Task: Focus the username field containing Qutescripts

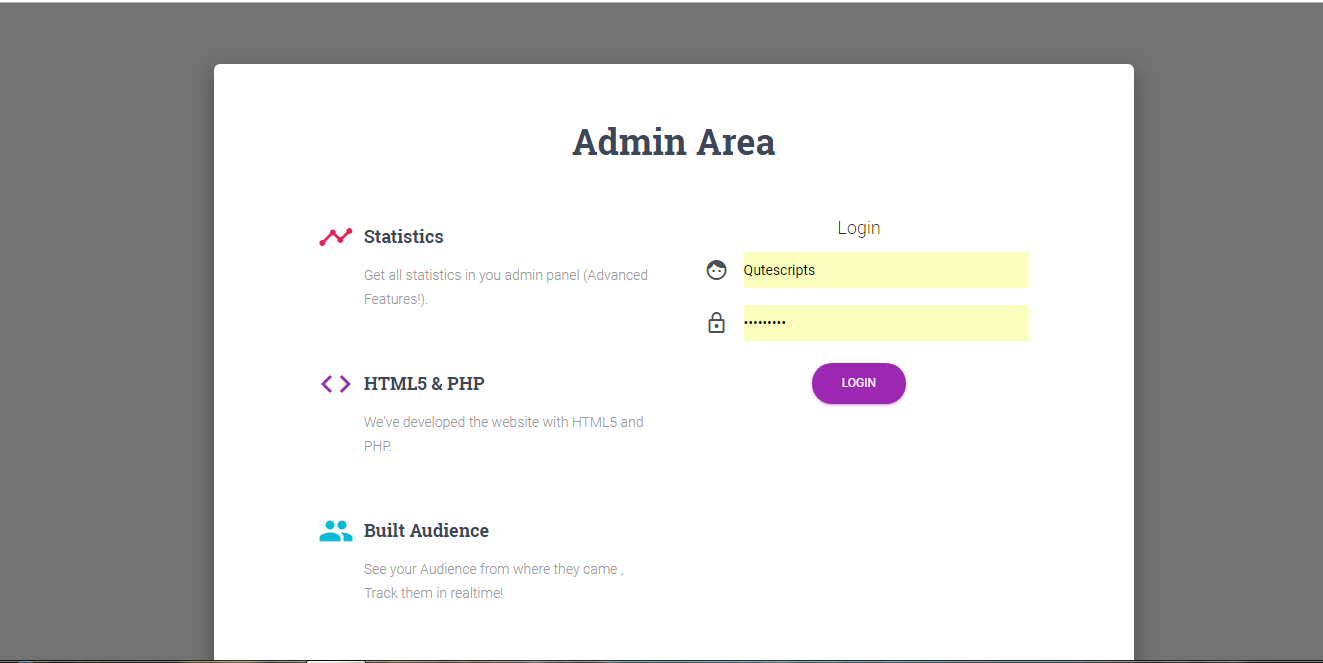Action: (886, 270)
